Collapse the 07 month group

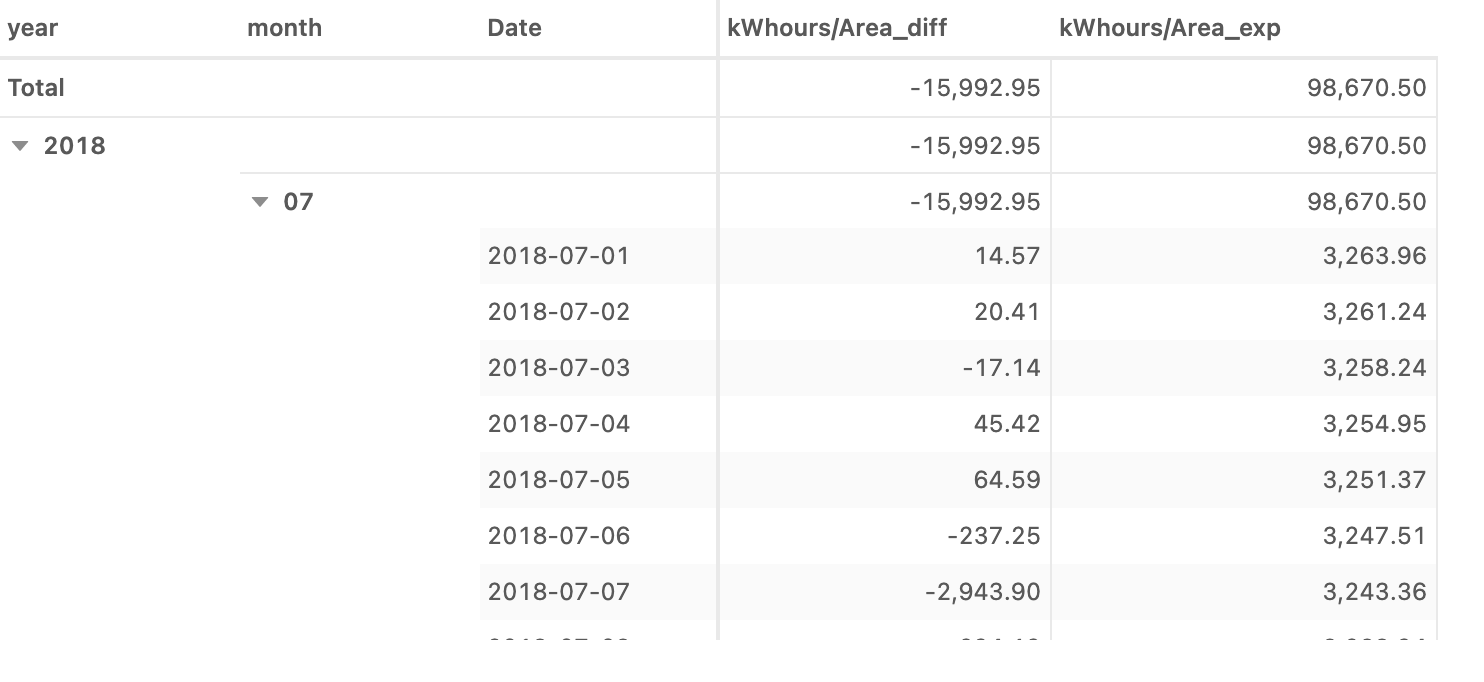(260, 202)
